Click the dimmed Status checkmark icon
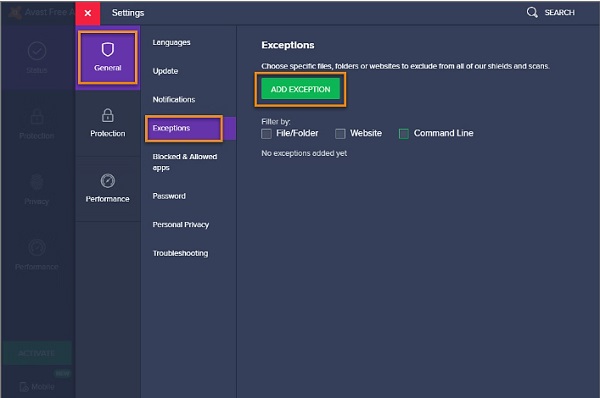This screenshot has width=600, height=398. click(37, 51)
